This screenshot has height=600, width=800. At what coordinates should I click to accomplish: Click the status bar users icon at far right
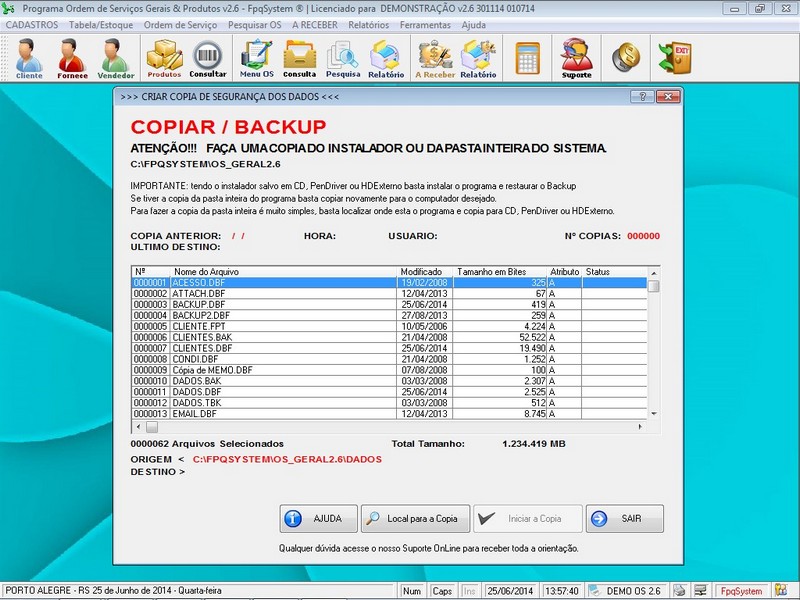(781, 591)
